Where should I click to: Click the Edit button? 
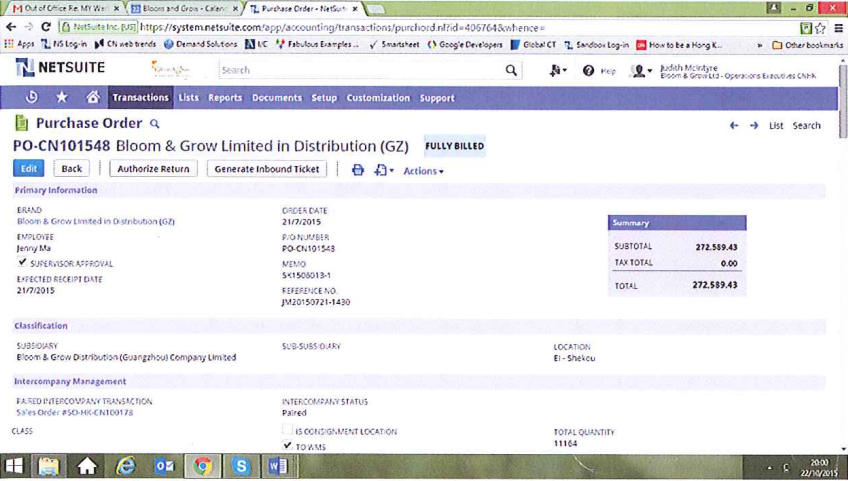click(x=29, y=168)
